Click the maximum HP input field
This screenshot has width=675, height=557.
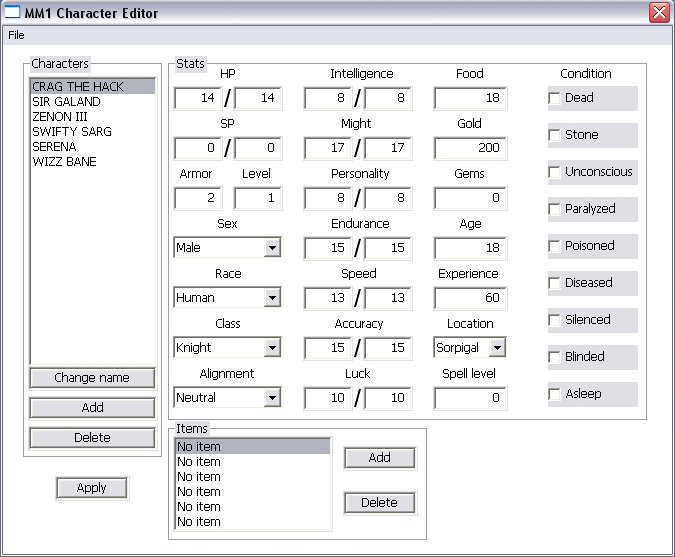258,98
